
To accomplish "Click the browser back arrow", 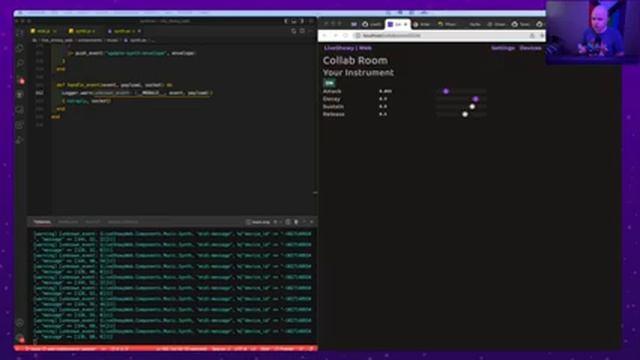I will pyautogui.click(x=325, y=36).
